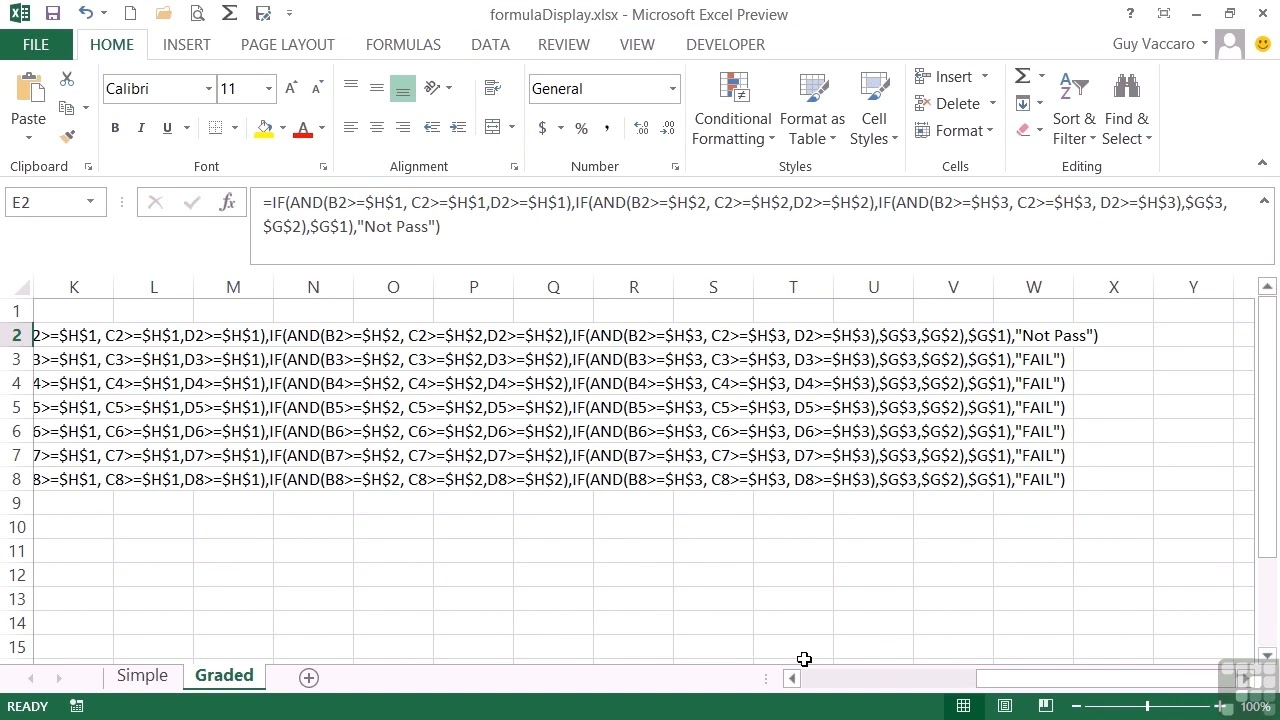The image size is (1280, 720).
Task: Open Conditional Formatting menu
Action: pyautogui.click(x=733, y=110)
